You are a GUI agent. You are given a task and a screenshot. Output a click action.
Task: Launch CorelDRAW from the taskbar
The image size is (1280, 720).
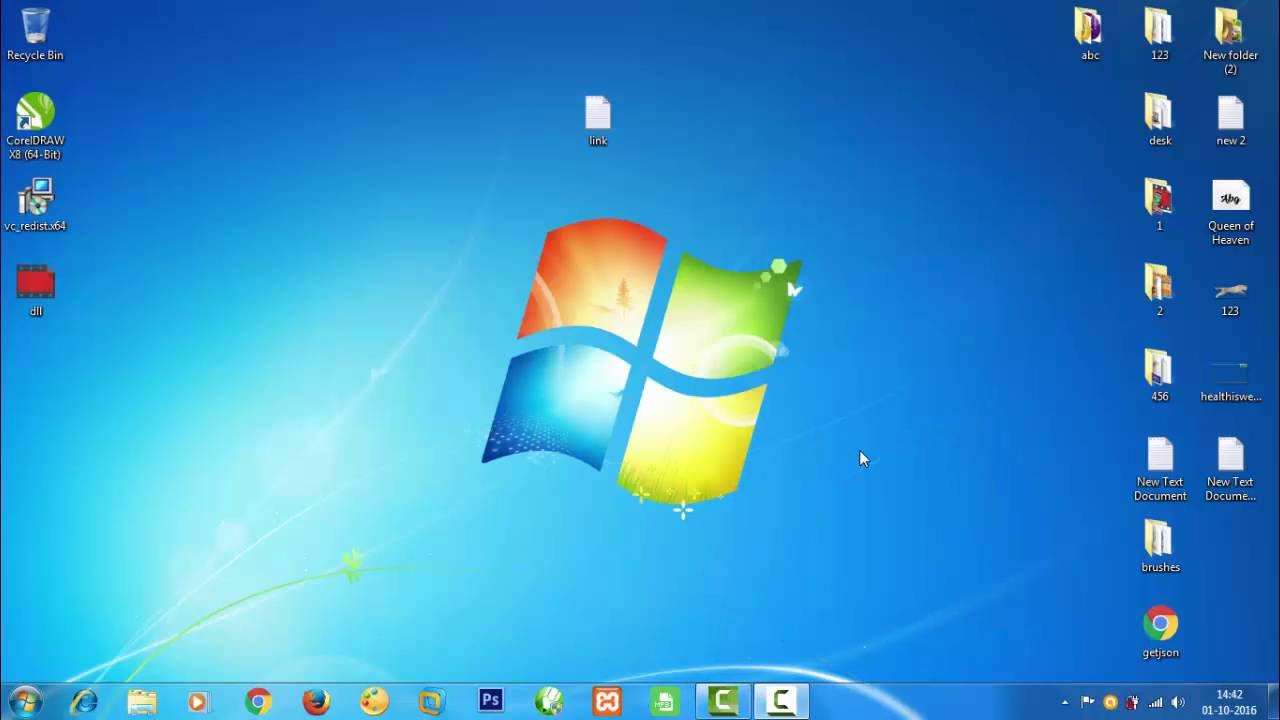(x=548, y=702)
